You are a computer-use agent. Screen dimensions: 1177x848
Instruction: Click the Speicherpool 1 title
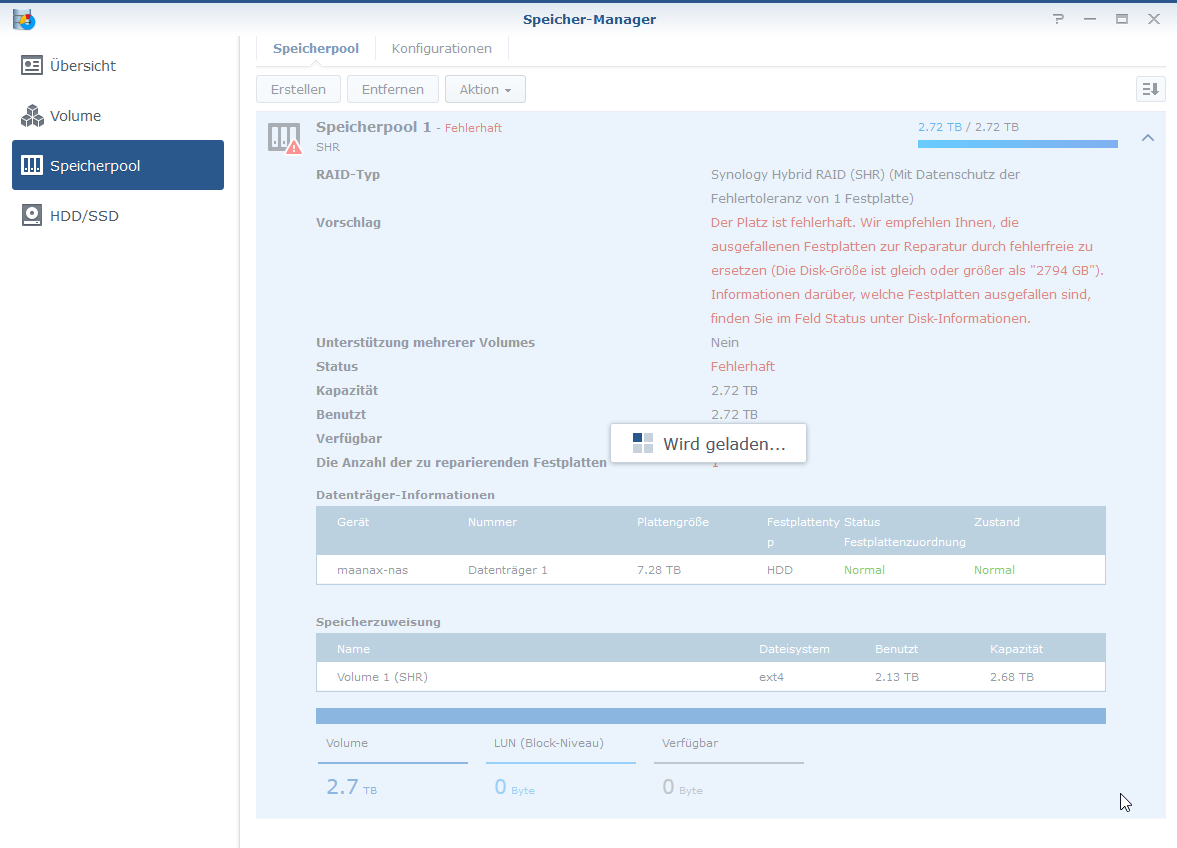coord(373,127)
